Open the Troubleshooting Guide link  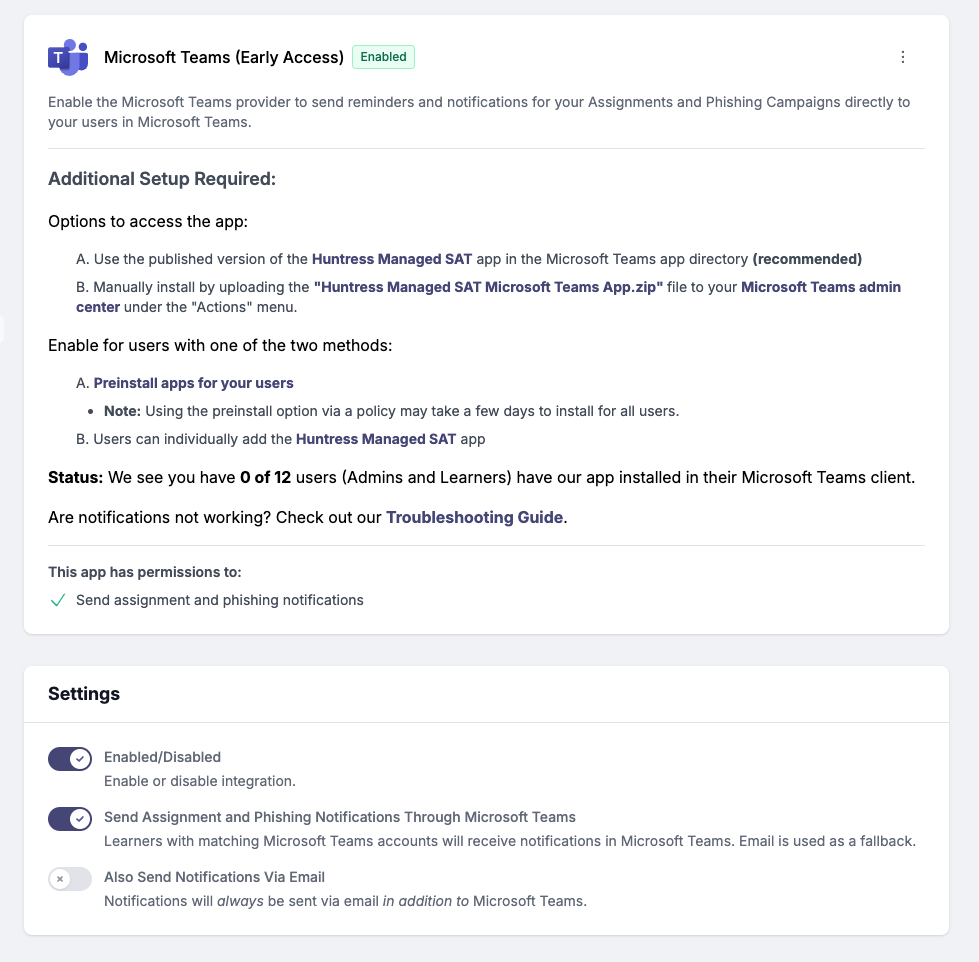(x=475, y=518)
